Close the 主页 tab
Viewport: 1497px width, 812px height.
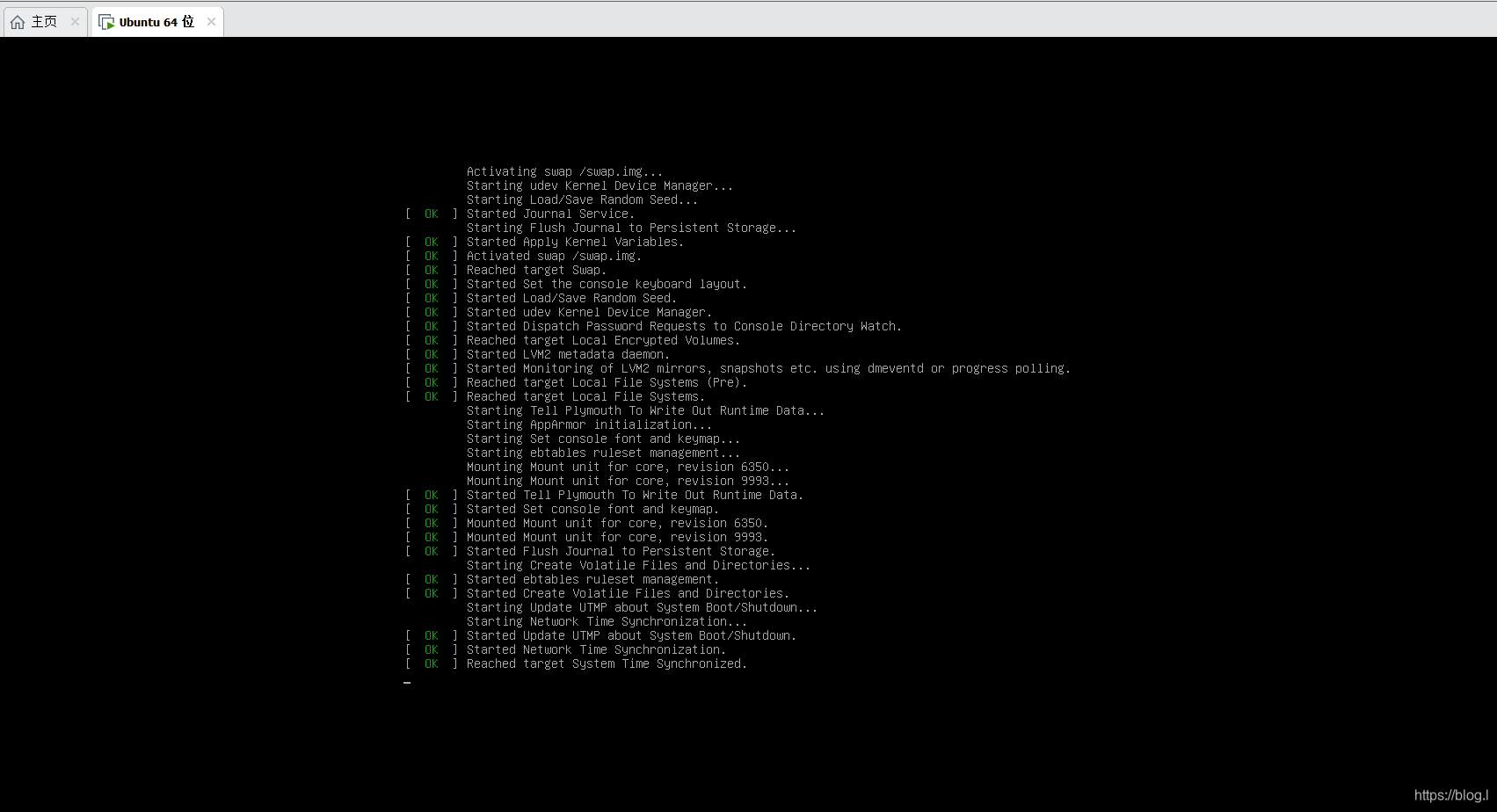point(75,22)
